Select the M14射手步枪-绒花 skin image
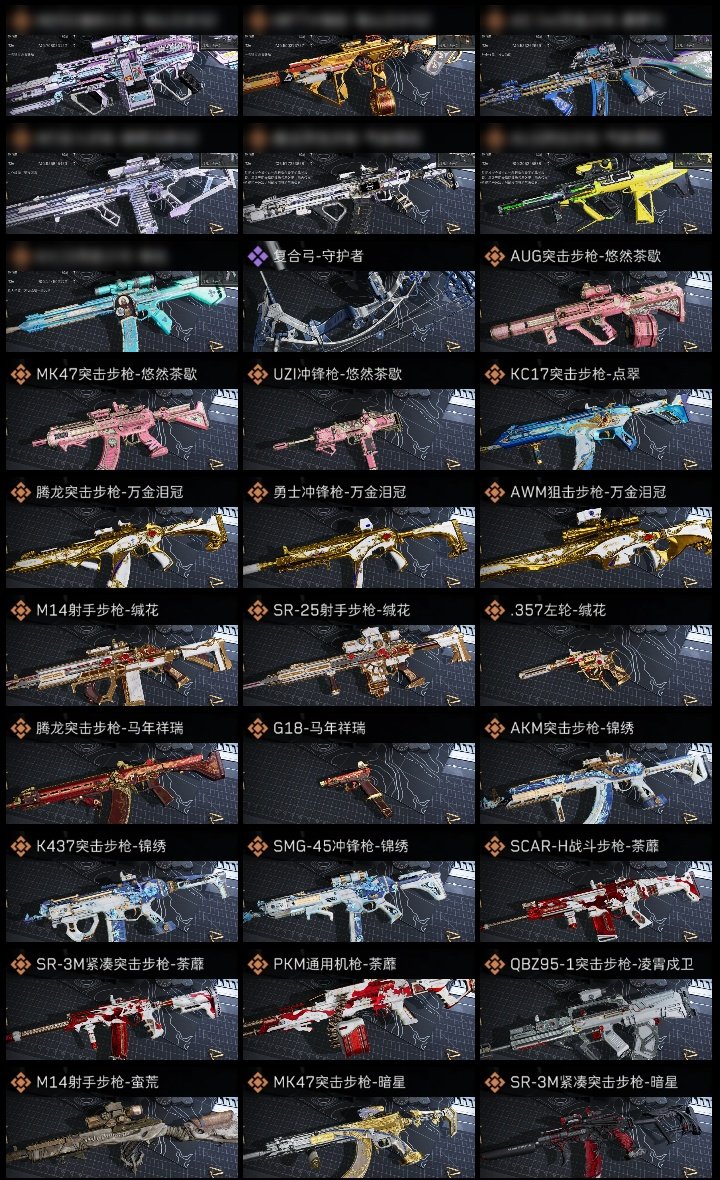This screenshot has height=1180, width=720. [x=122, y=666]
